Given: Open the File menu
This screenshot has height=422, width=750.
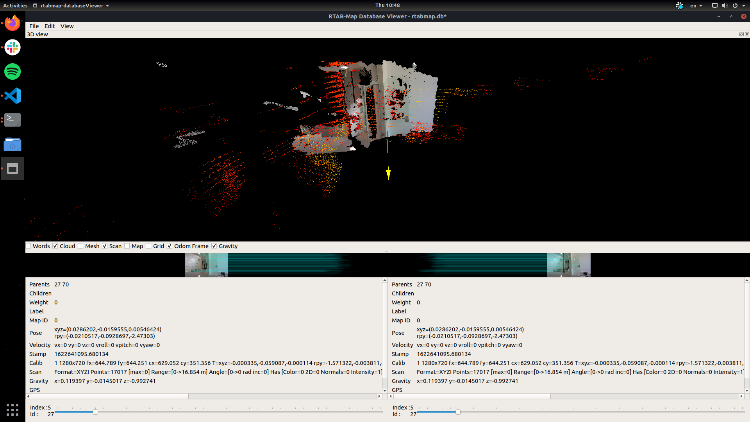Looking at the screenshot, I should [x=35, y=25].
